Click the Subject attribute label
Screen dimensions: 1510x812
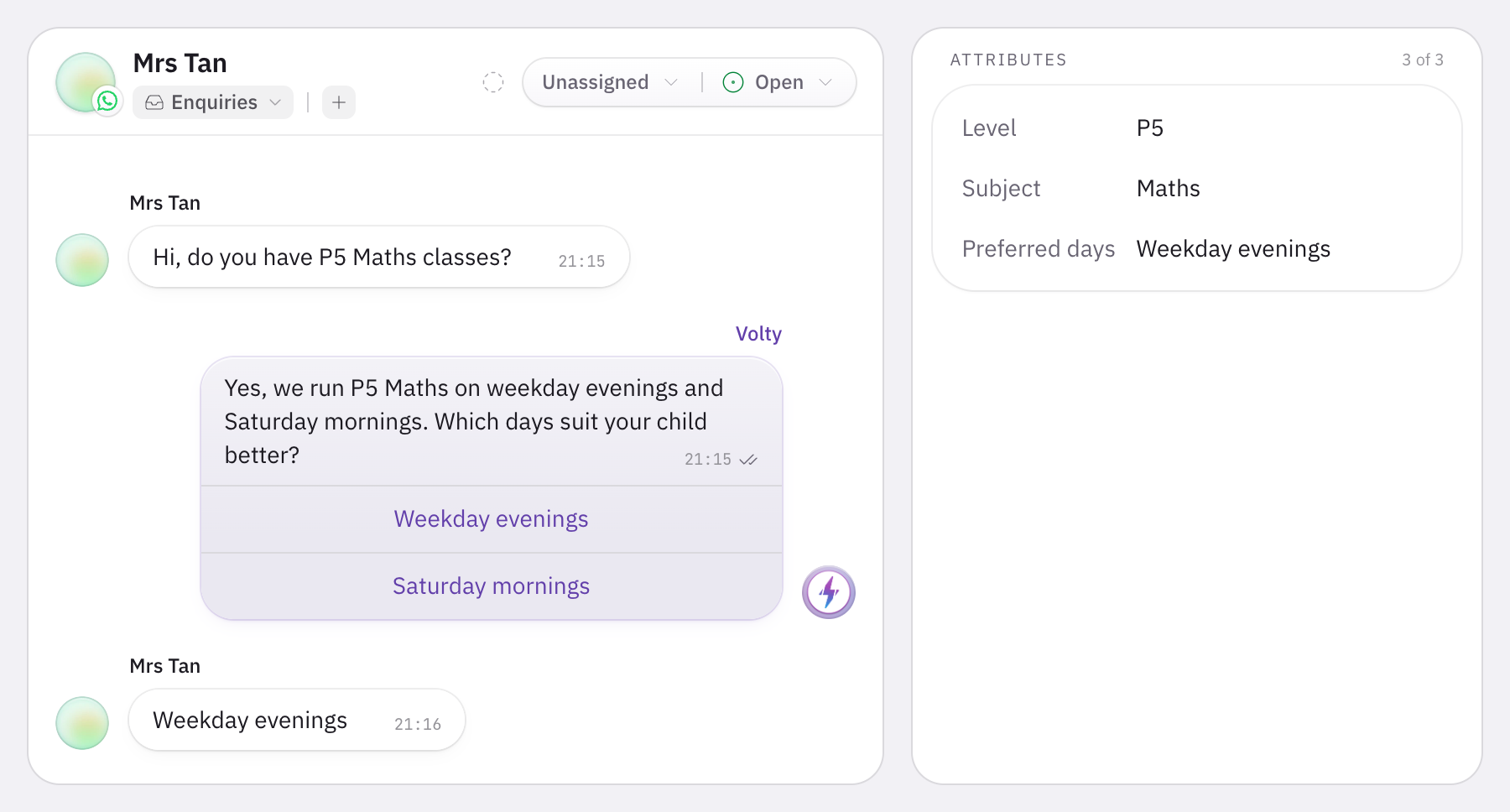[x=1001, y=189]
